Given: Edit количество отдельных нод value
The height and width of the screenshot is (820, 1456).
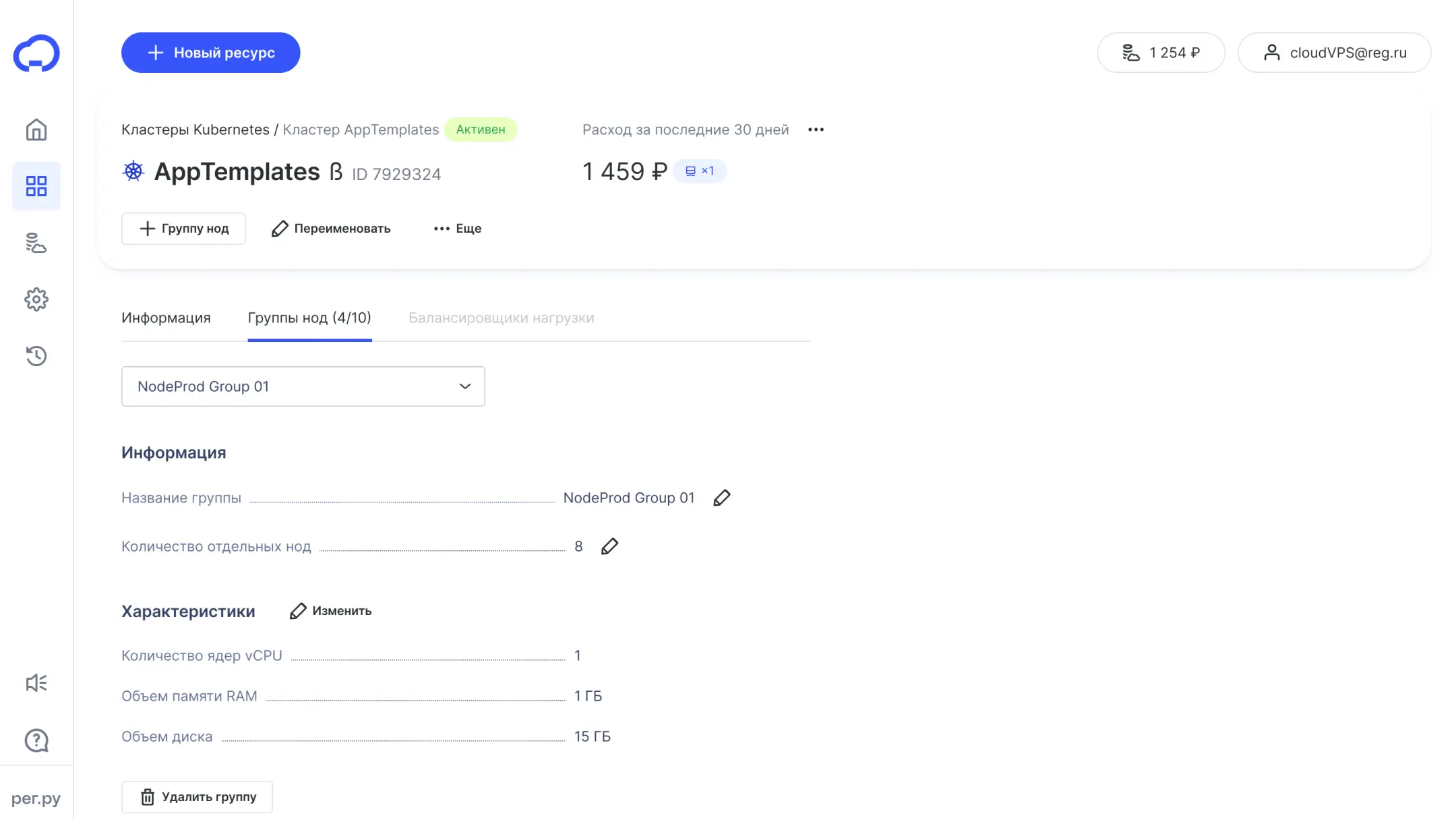Looking at the screenshot, I should [608, 546].
